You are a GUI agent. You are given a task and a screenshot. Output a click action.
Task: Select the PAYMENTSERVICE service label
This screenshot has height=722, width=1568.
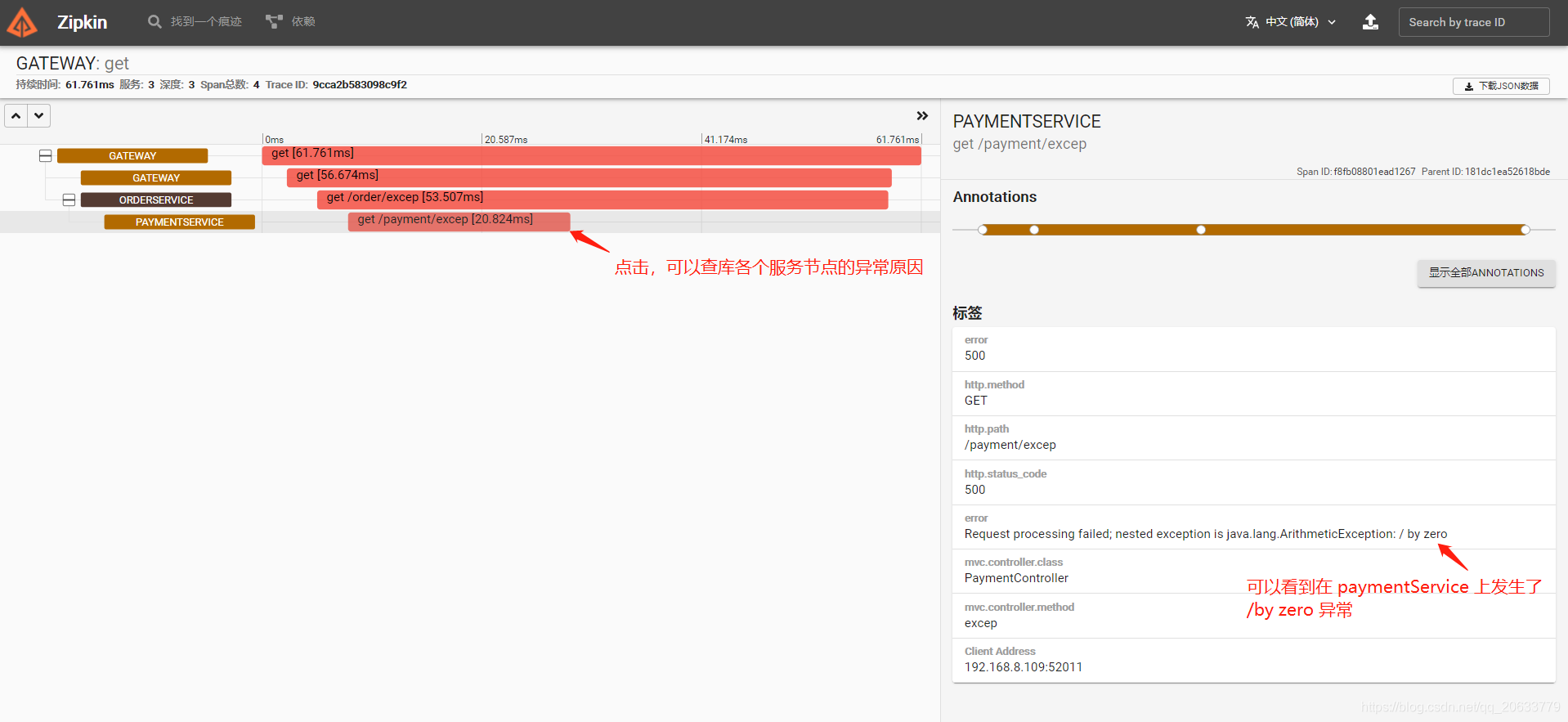pos(180,222)
